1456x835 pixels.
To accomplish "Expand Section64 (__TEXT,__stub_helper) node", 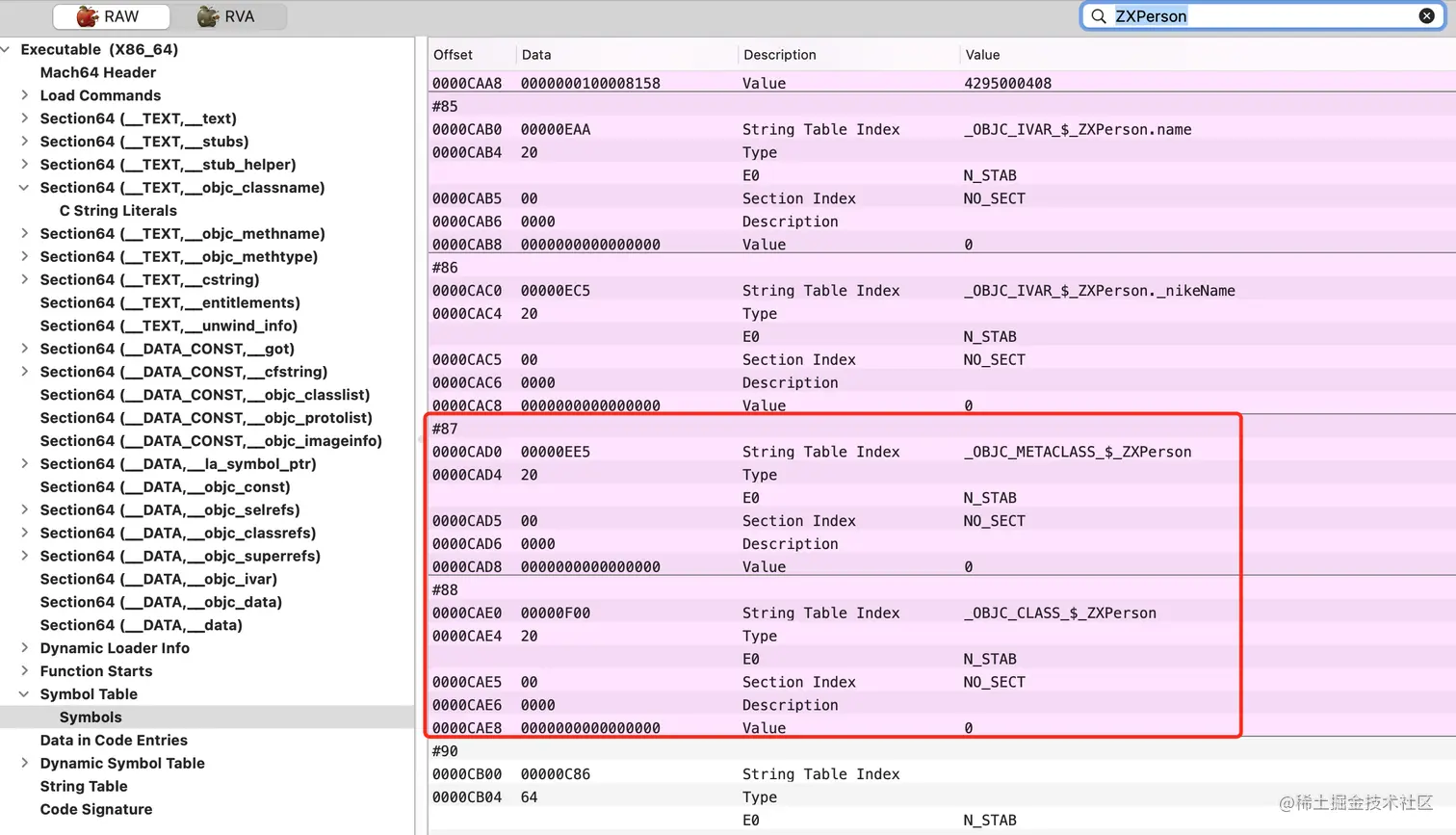I will click(x=24, y=165).
